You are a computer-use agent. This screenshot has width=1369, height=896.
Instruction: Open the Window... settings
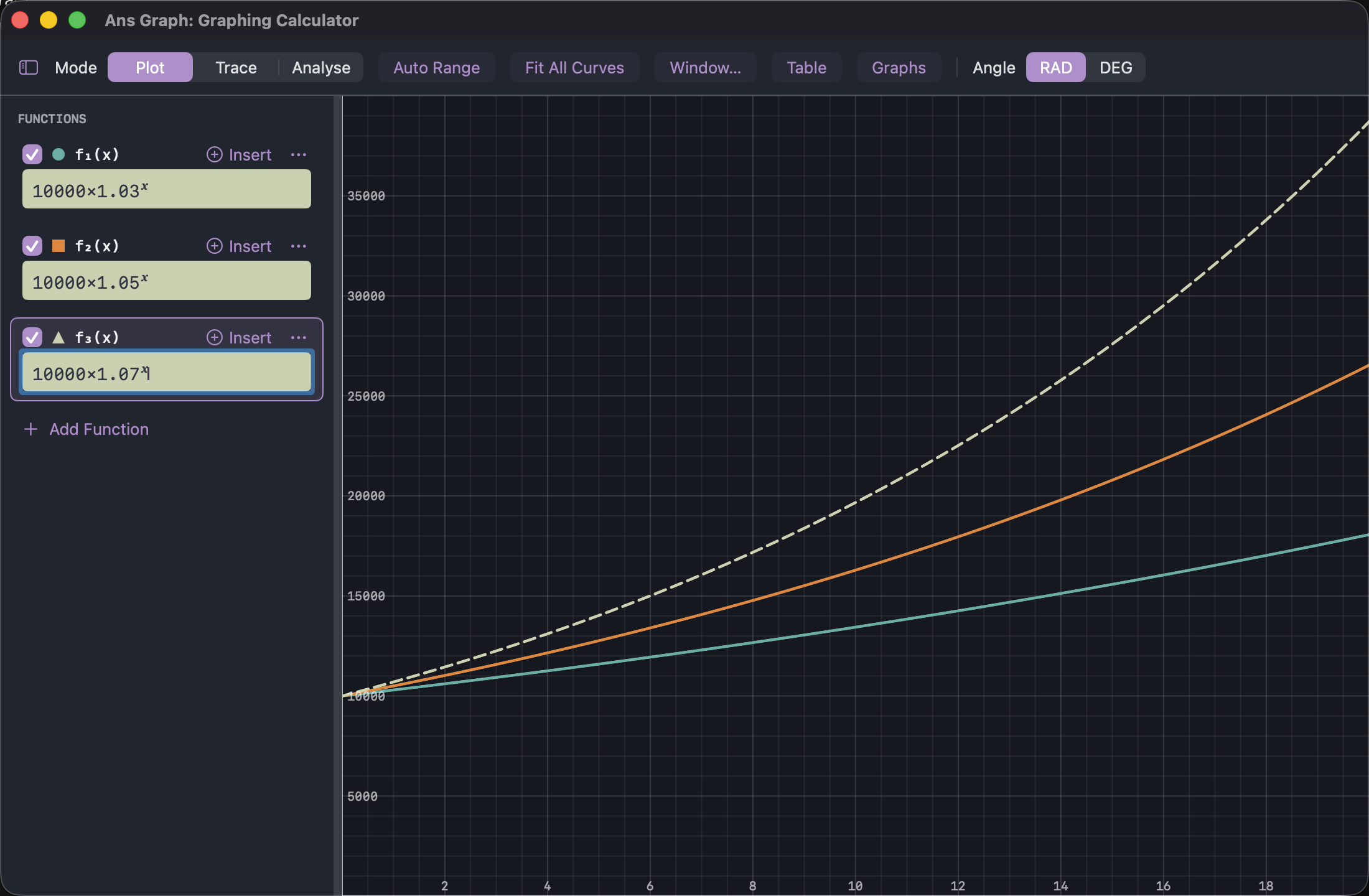point(706,67)
